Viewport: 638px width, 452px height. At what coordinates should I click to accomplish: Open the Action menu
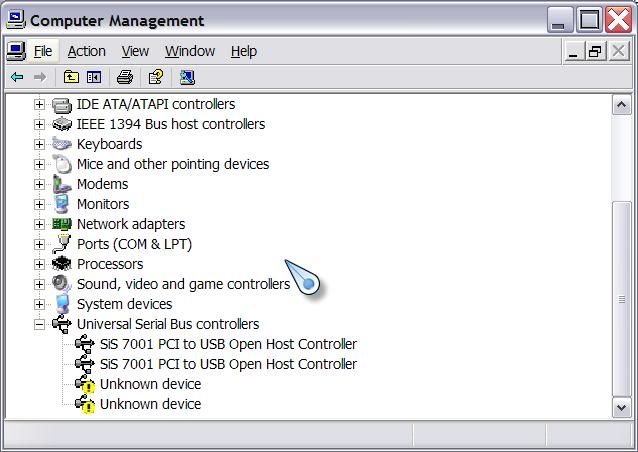[x=87, y=51]
